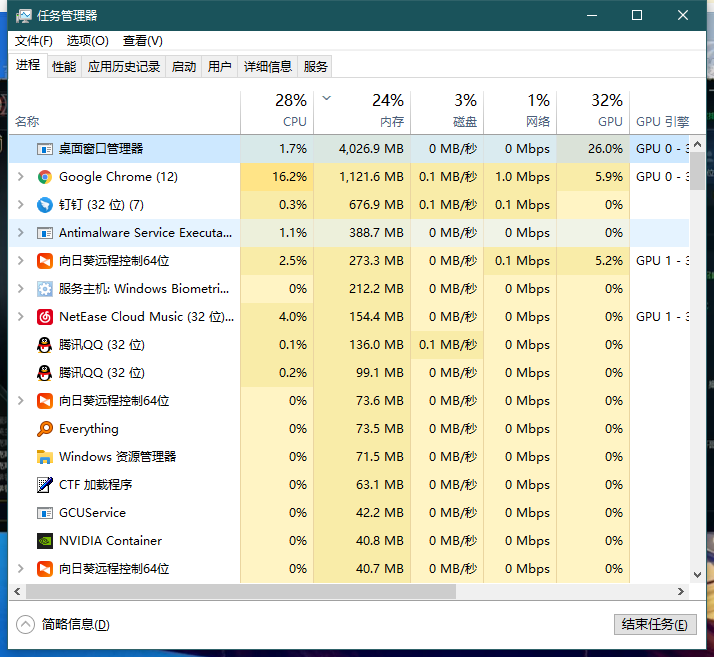Viewport: 714px width, 657px height.
Task: Click the GCUService process icon
Action: (x=45, y=513)
